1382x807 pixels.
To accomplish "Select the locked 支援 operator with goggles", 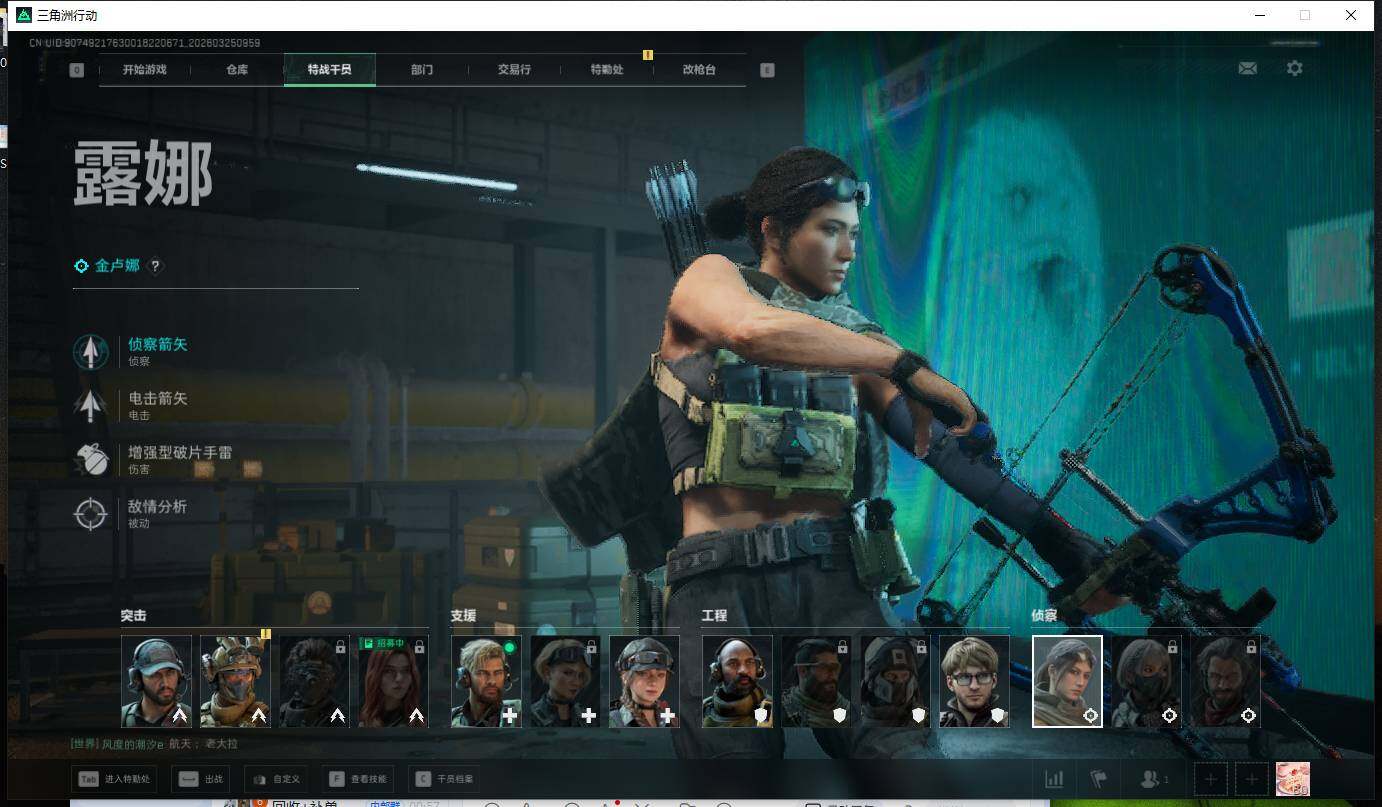I will 565,681.
